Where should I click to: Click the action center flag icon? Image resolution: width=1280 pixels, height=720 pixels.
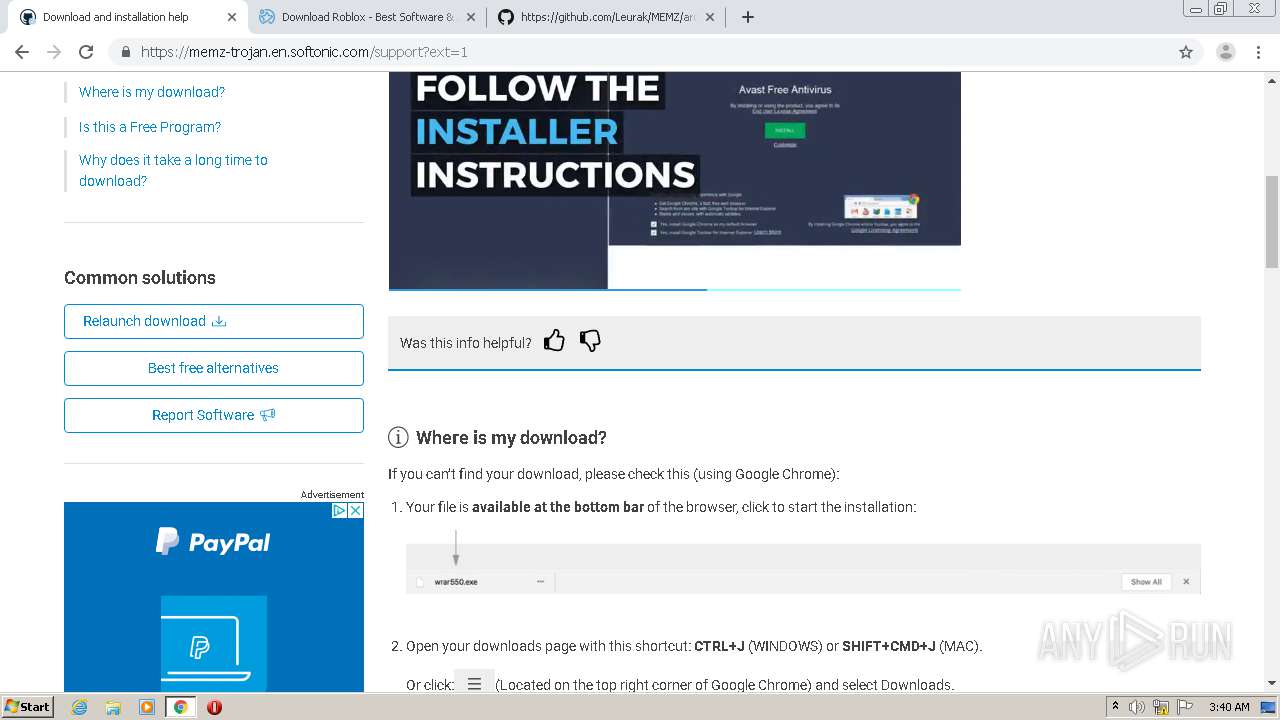(1185, 707)
